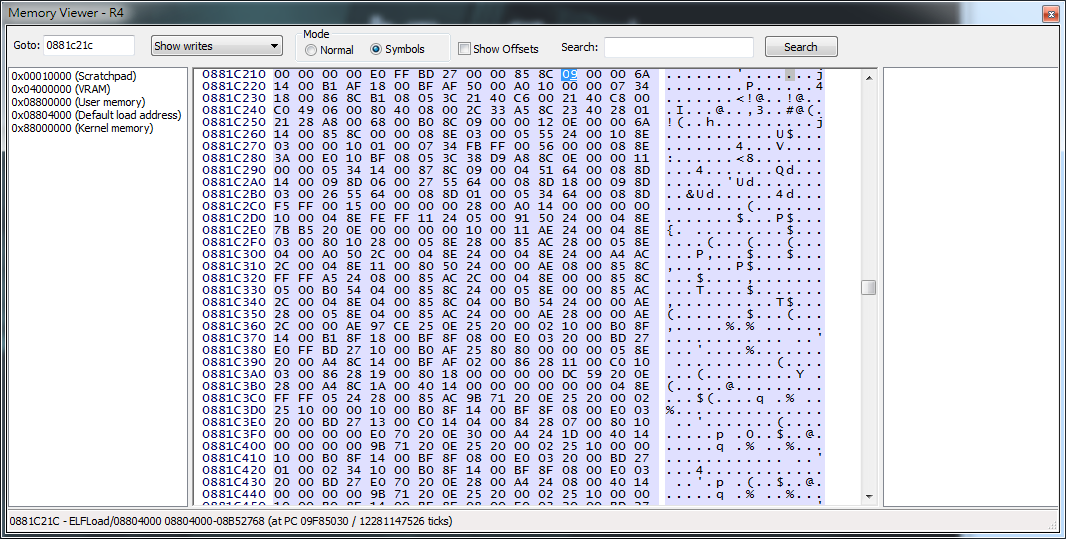The height and width of the screenshot is (539, 1066).
Task: Click the 7B byte in row 0881C2E0
Action: [x=281, y=230]
